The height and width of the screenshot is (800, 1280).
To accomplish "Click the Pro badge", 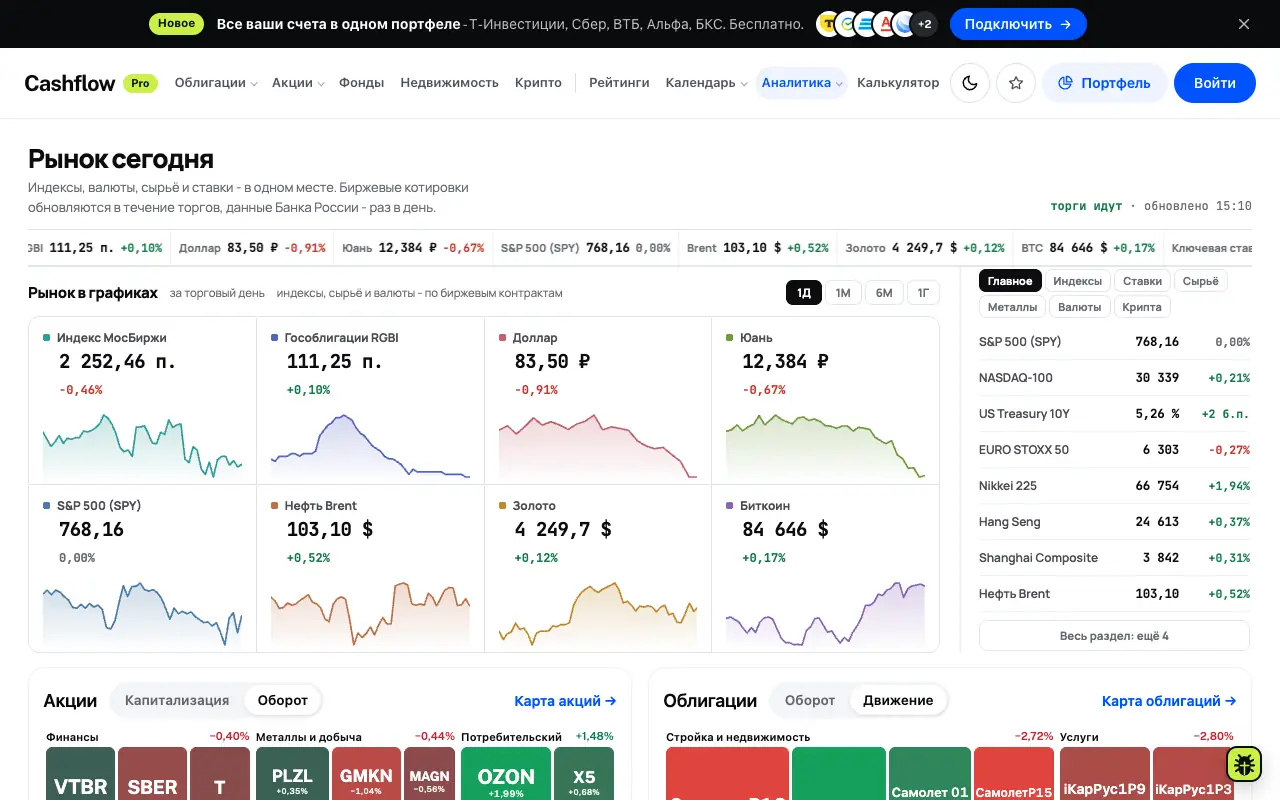I will click(141, 83).
